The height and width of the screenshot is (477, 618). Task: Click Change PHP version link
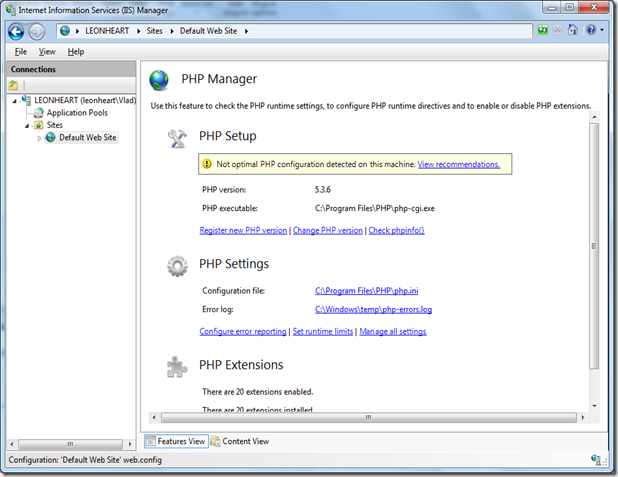[328, 231]
